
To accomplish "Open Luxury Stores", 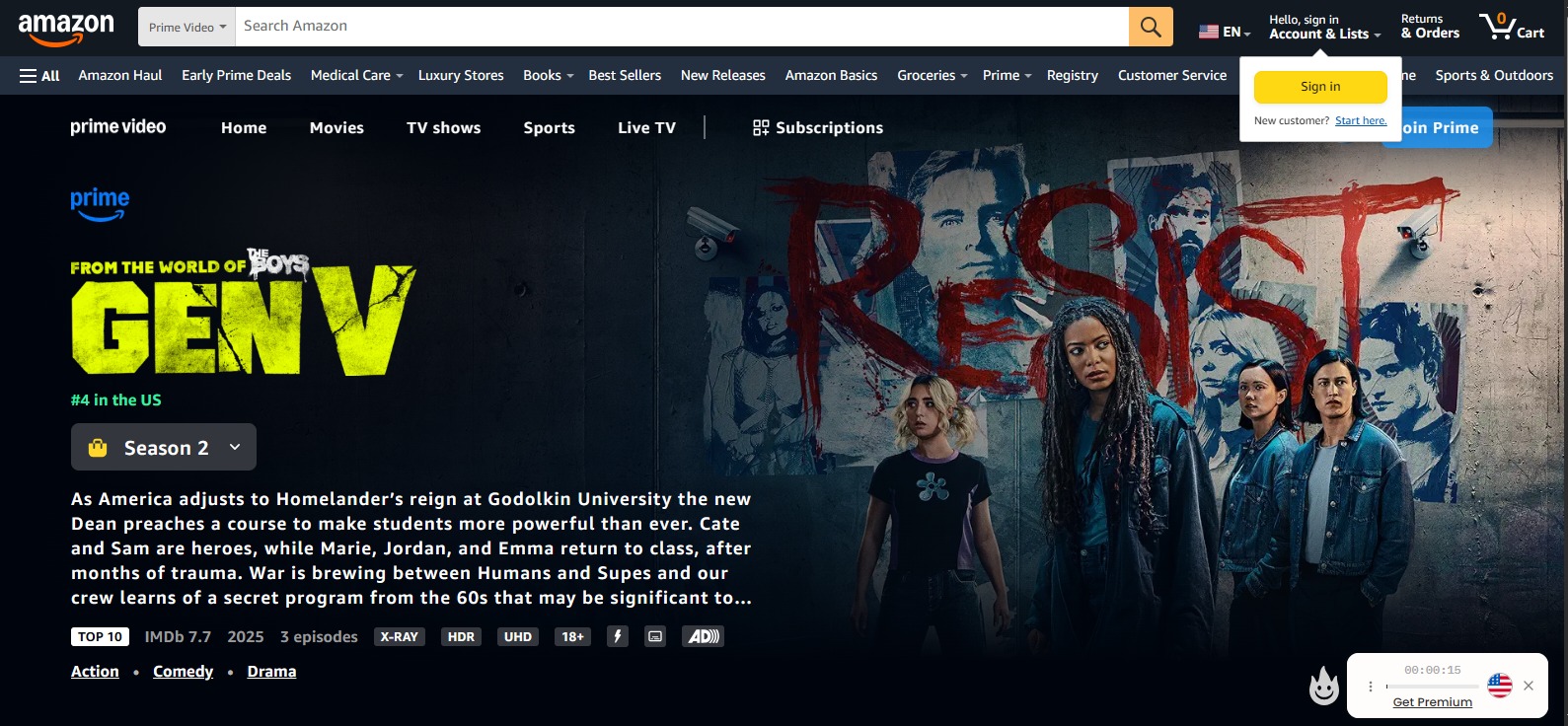I will point(461,75).
